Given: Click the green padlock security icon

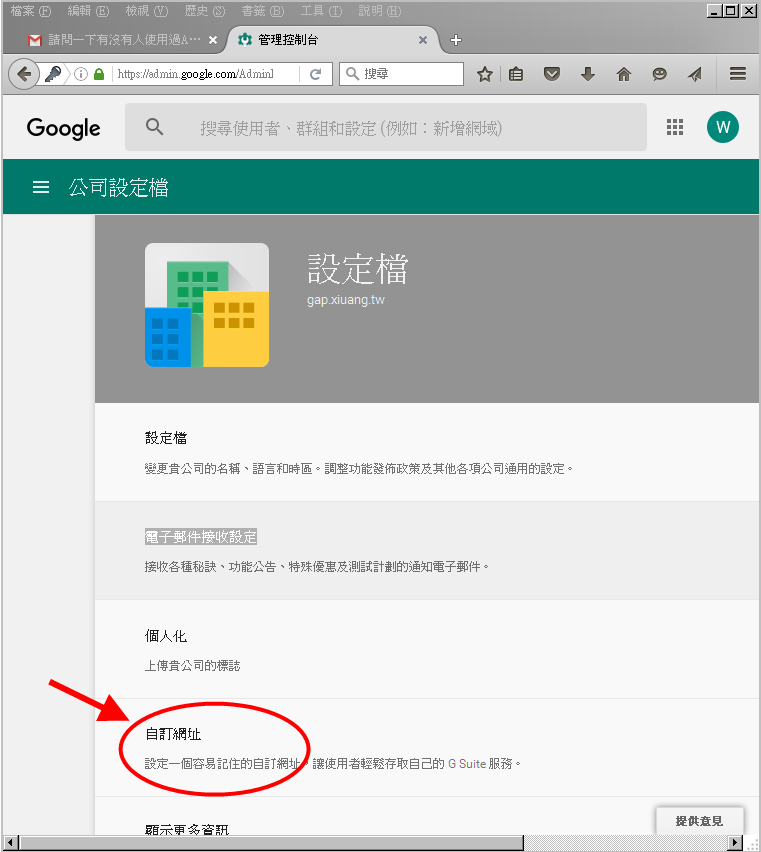Looking at the screenshot, I should [x=99, y=74].
